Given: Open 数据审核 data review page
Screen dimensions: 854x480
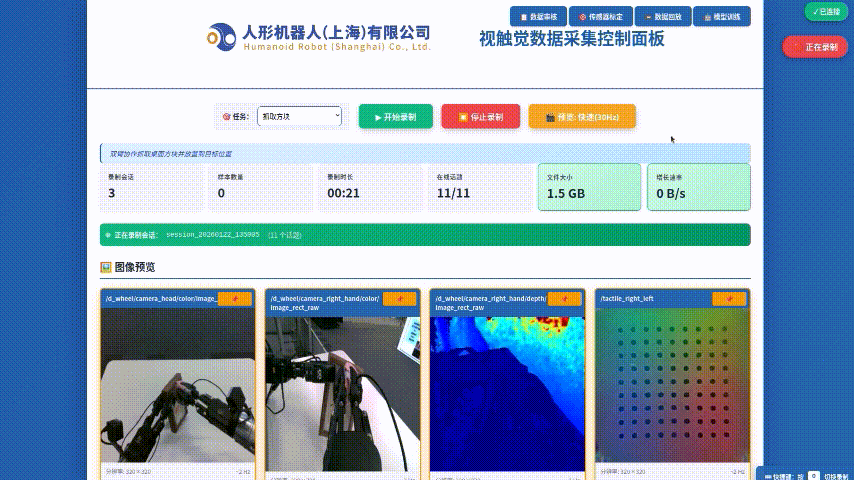Looking at the screenshot, I should 539,17.
